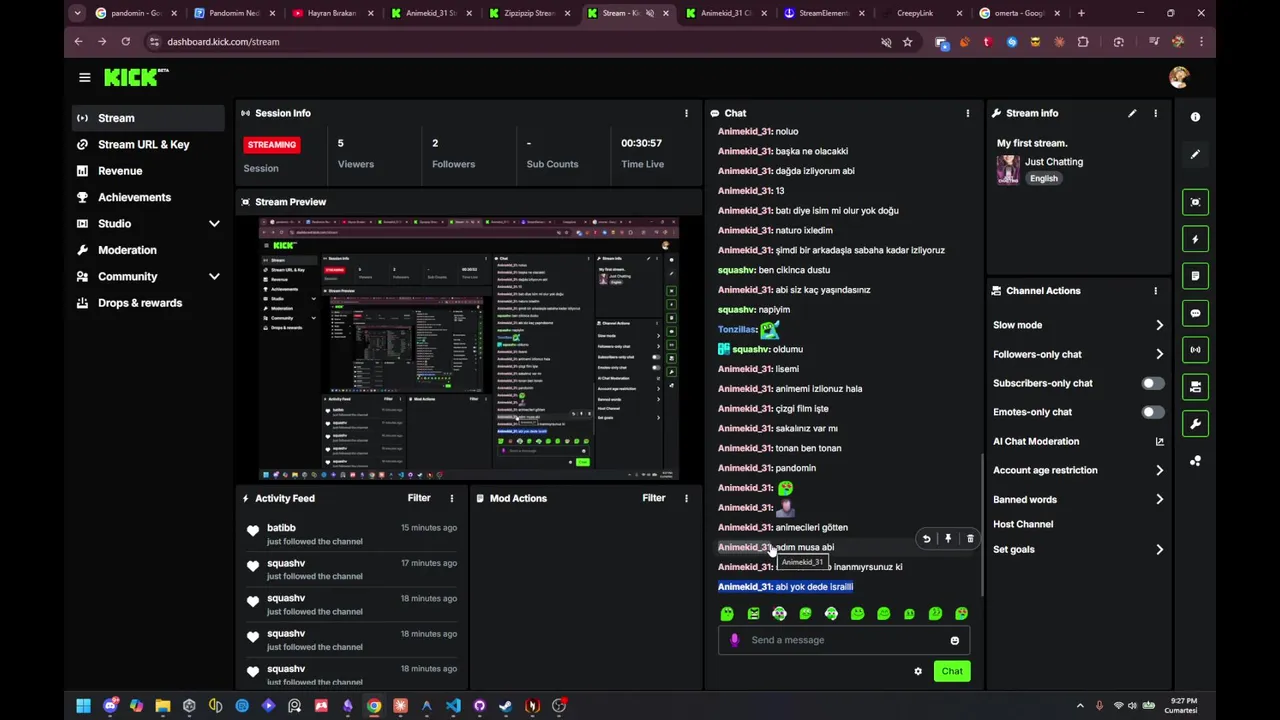This screenshot has width=1280, height=720.
Task: Click the Send a message input field
Action: pyautogui.click(x=844, y=640)
